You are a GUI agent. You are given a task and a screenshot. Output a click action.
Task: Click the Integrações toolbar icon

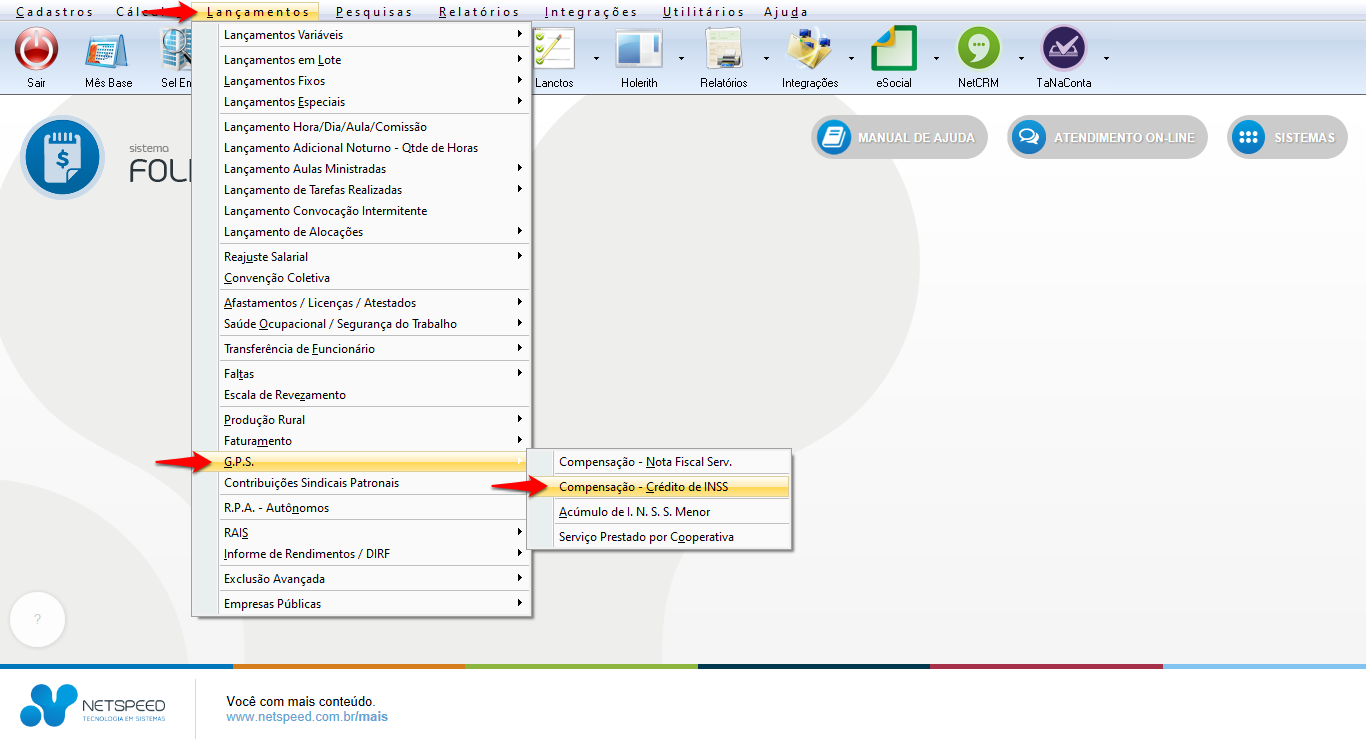click(809, 49)
